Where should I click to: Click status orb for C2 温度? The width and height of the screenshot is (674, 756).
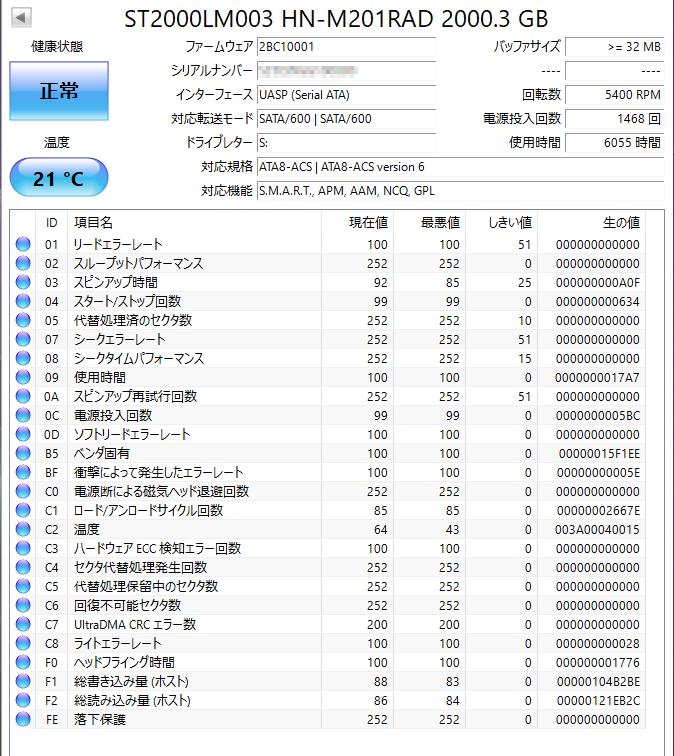click(x=23, y=529)
